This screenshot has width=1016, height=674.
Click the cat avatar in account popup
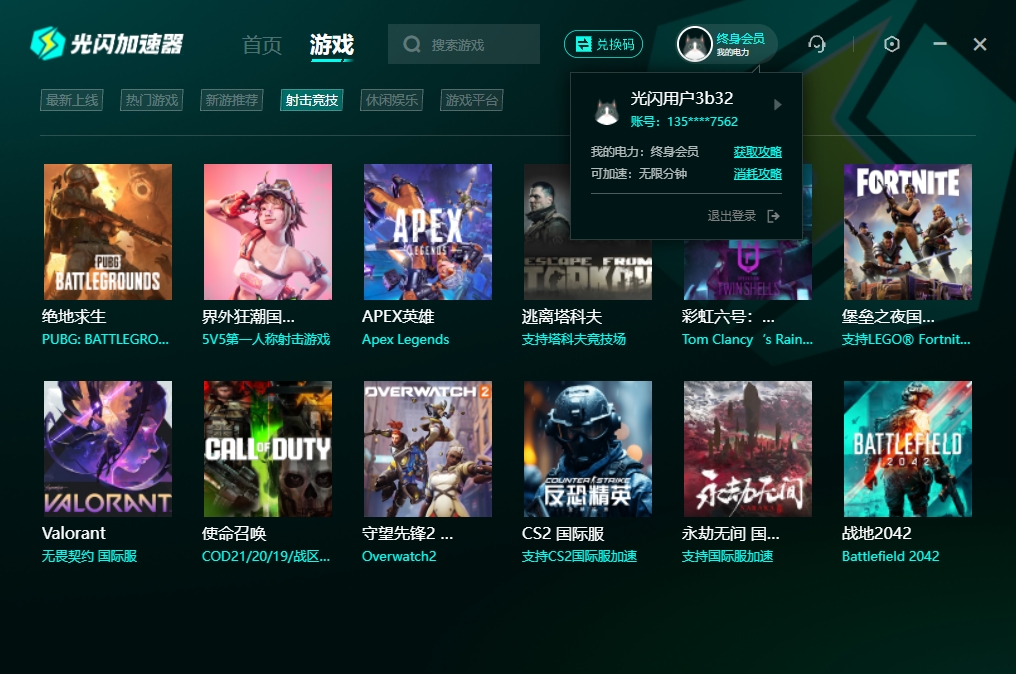(x=606, y=111)
